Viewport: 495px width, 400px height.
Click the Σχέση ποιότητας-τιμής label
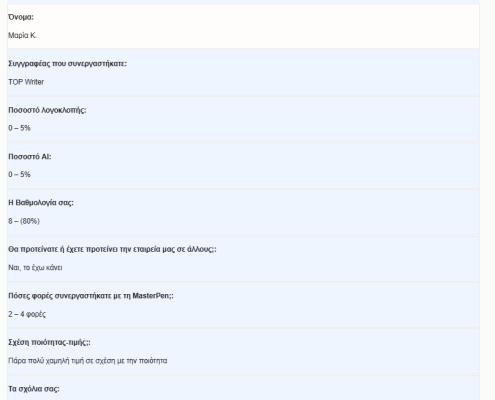pyautogui.click(x=49, y=342)
